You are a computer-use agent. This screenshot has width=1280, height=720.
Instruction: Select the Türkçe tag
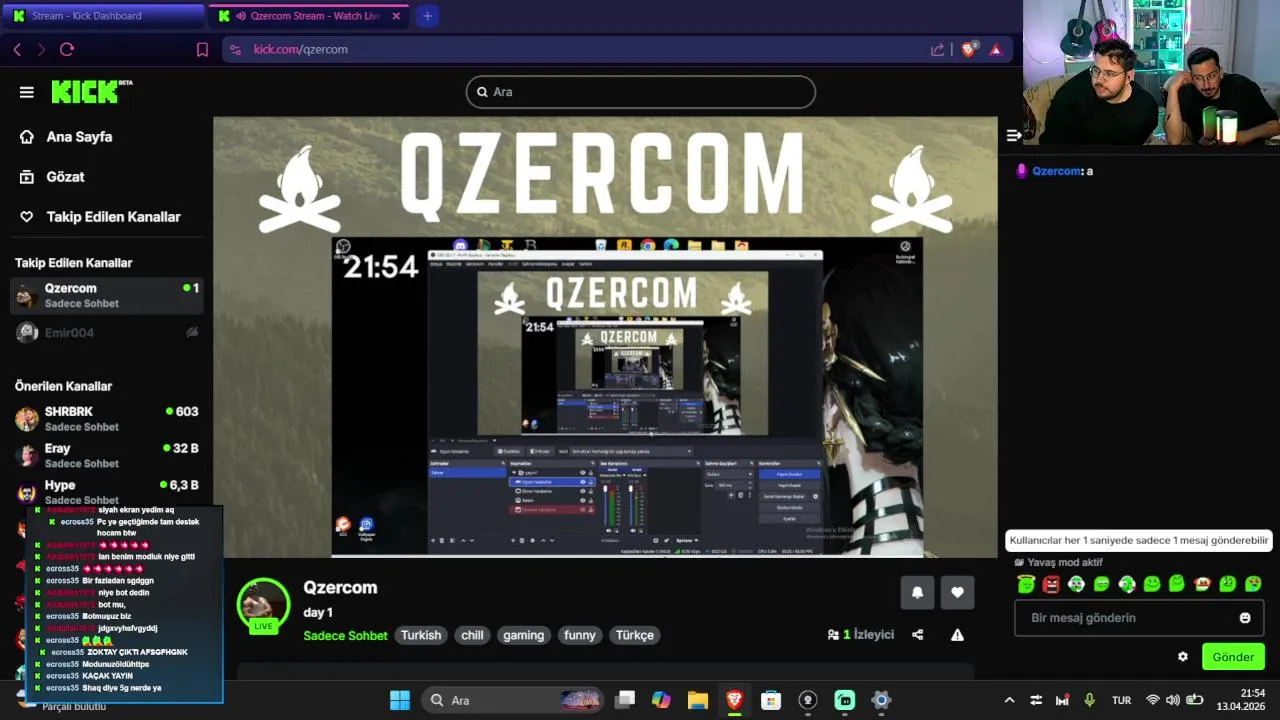(635, 635)
